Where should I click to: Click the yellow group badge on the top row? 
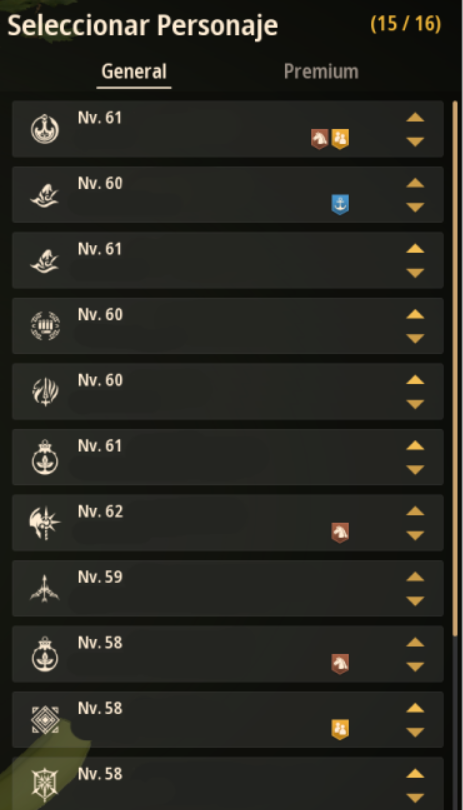(x=340, y=139)
